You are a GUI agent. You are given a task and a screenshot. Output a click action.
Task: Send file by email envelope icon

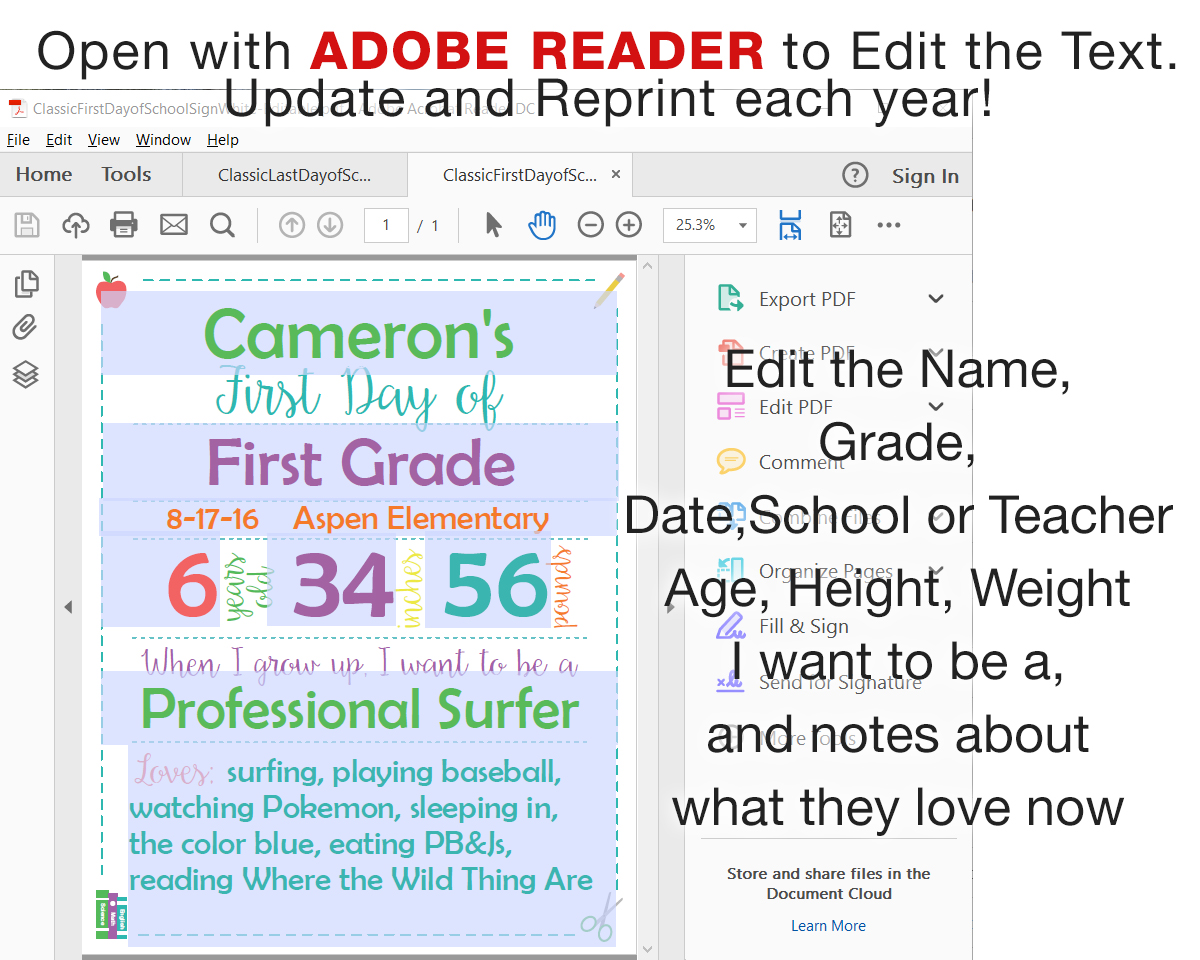tap(174, 225)
